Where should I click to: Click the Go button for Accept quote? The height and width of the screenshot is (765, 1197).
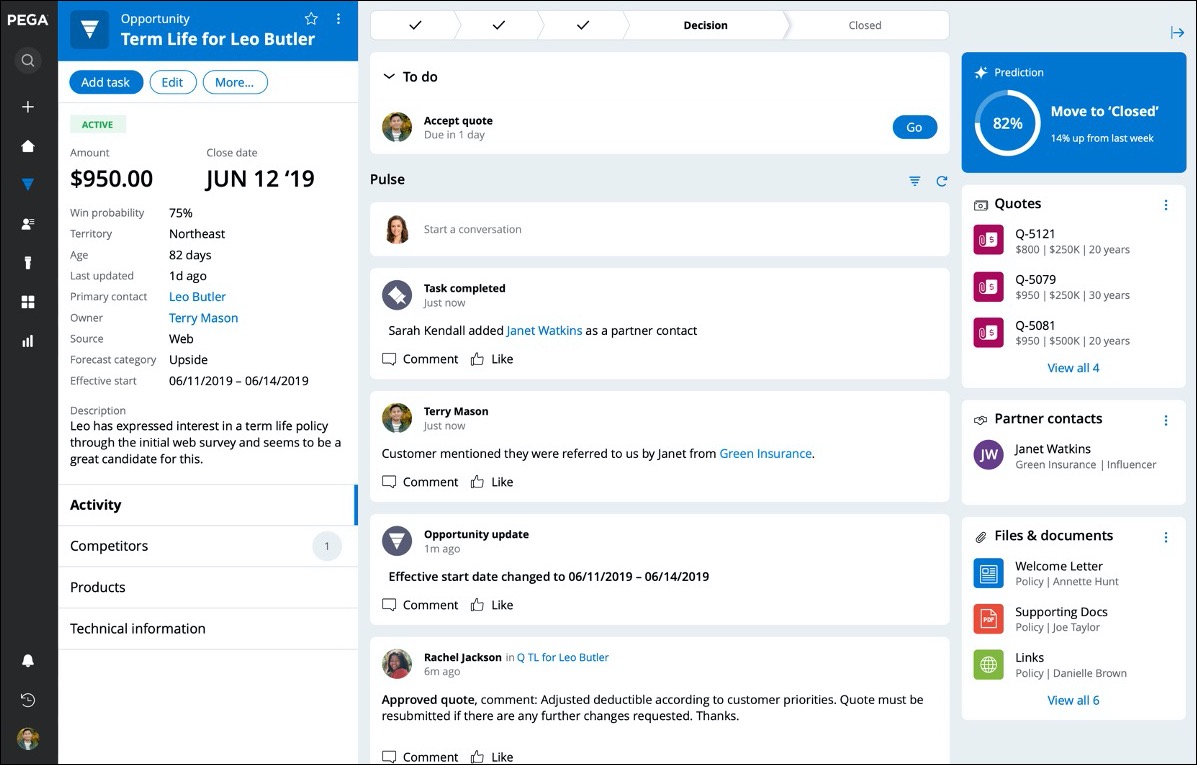tap(914, 127)
